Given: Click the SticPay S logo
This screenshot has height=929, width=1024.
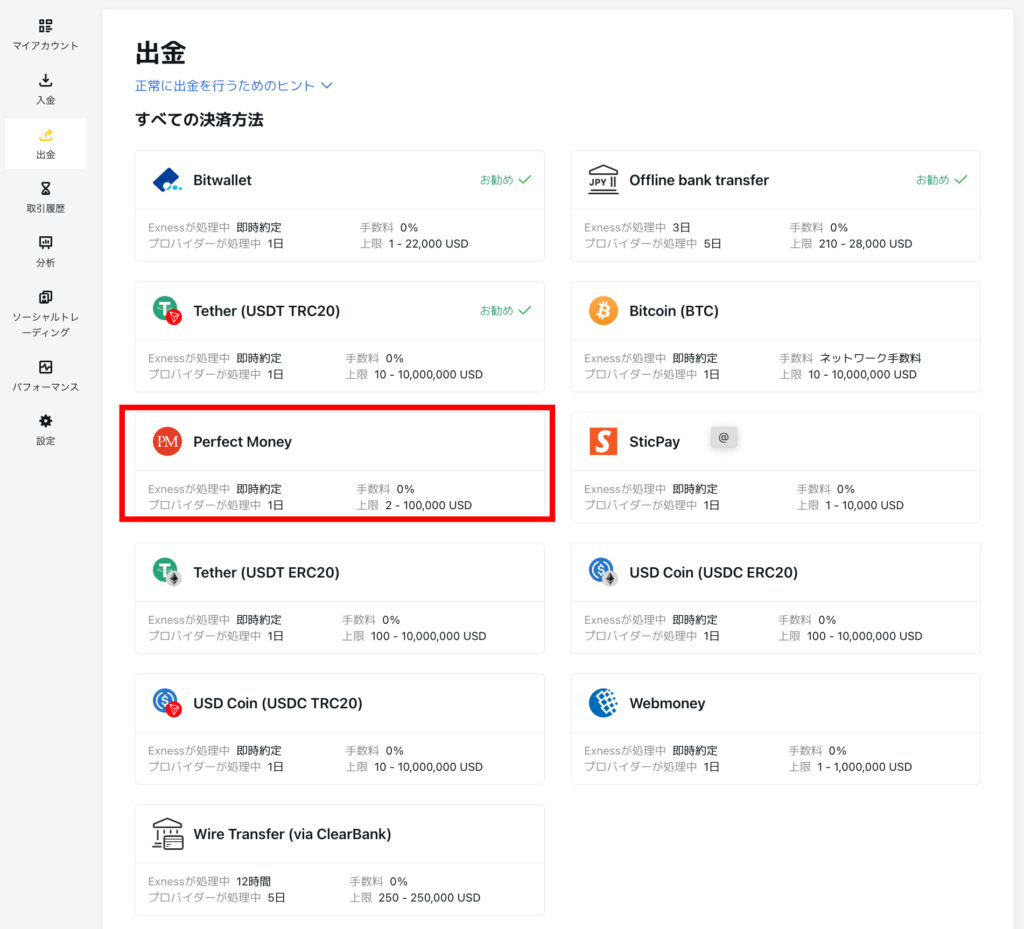Looking at the screenshot, I should [603, 441].
